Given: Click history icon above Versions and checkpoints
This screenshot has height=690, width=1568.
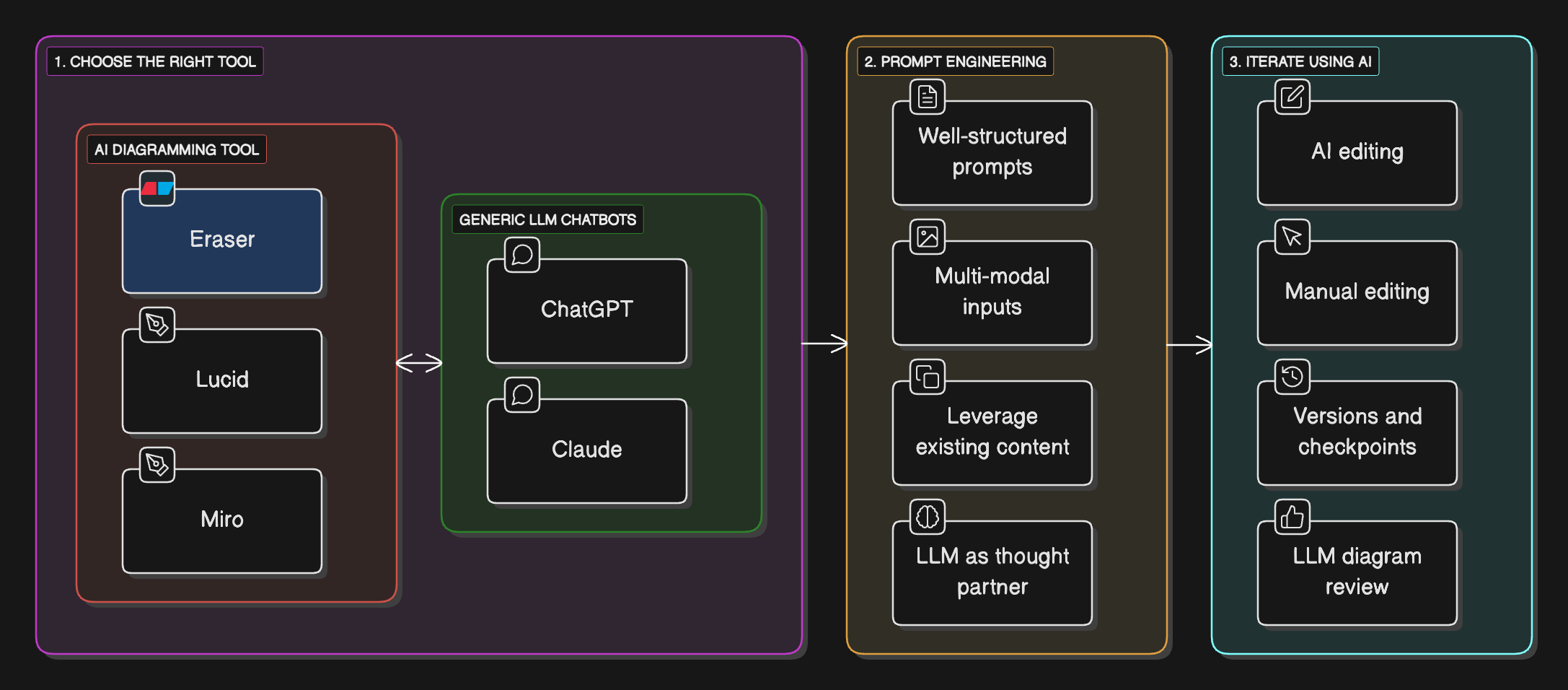Looking at the screenshot, I should (x=1292, y=377).
